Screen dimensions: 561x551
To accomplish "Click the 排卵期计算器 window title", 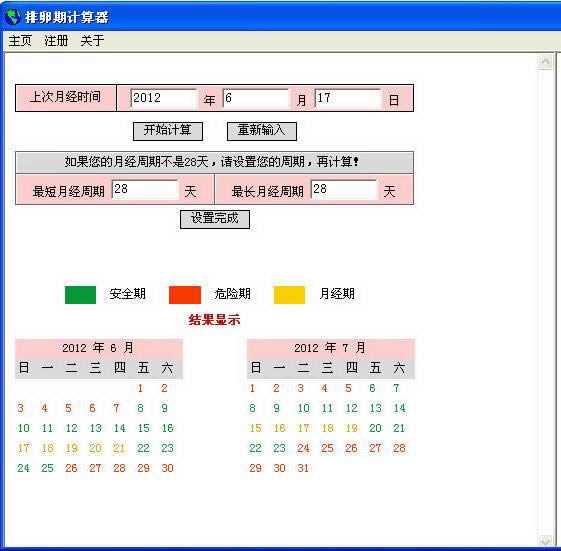I will (x=67, y=17).
